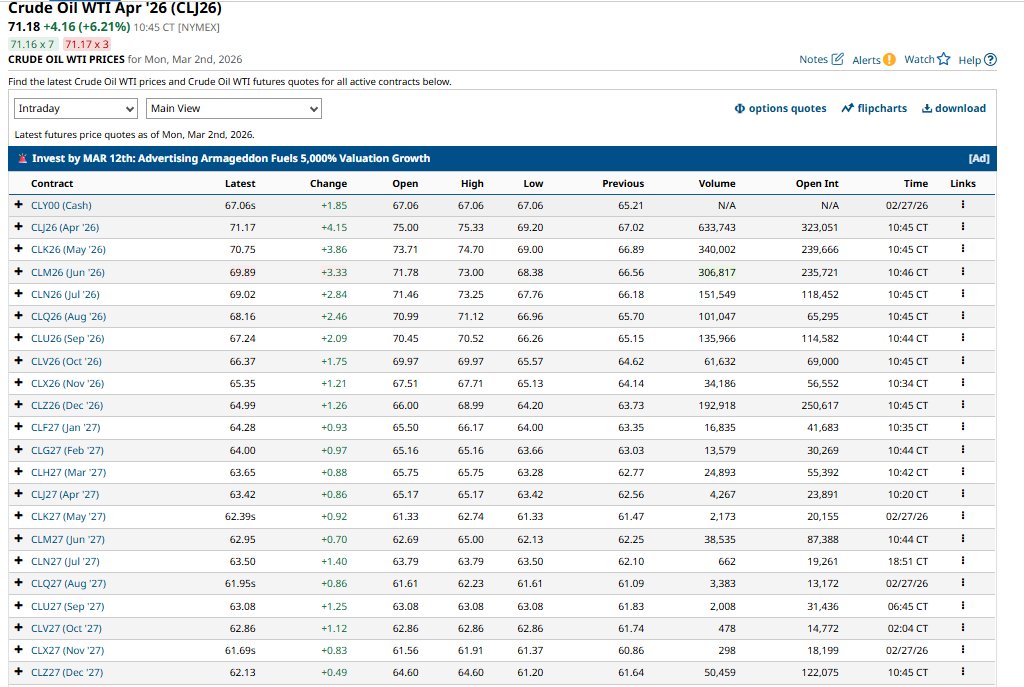Click the Contract column header

[52, 184]
